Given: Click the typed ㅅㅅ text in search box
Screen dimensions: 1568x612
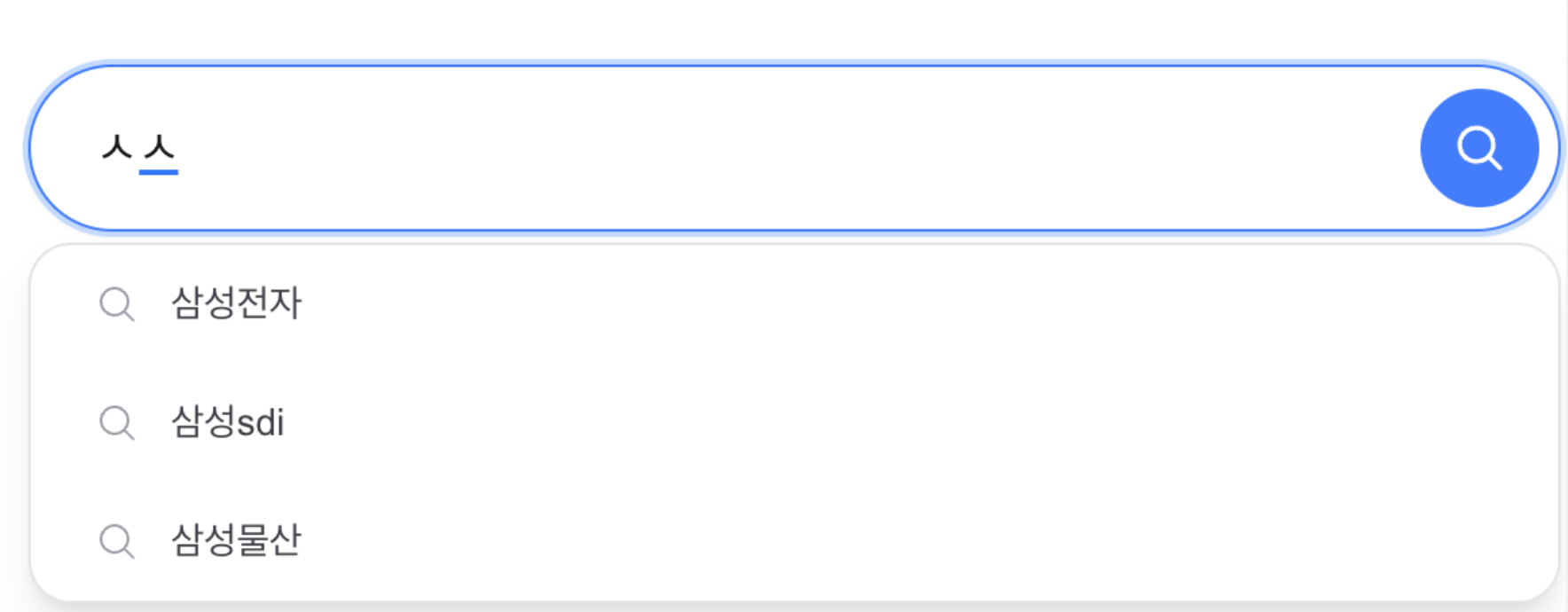Looking at the screenshot, I should (139, 147).
